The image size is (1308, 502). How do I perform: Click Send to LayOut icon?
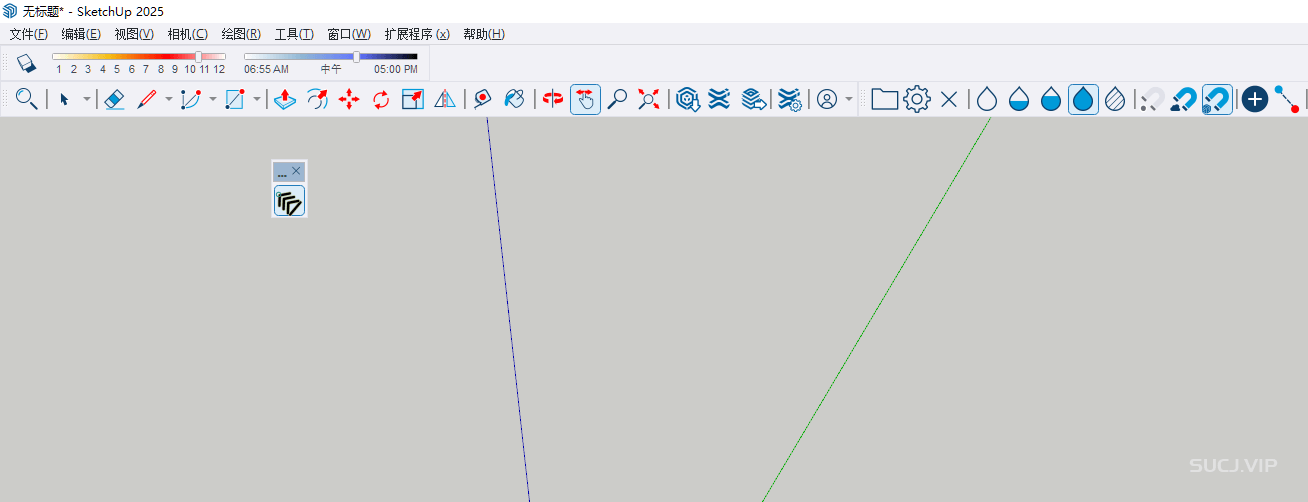[x=753, y=99]
